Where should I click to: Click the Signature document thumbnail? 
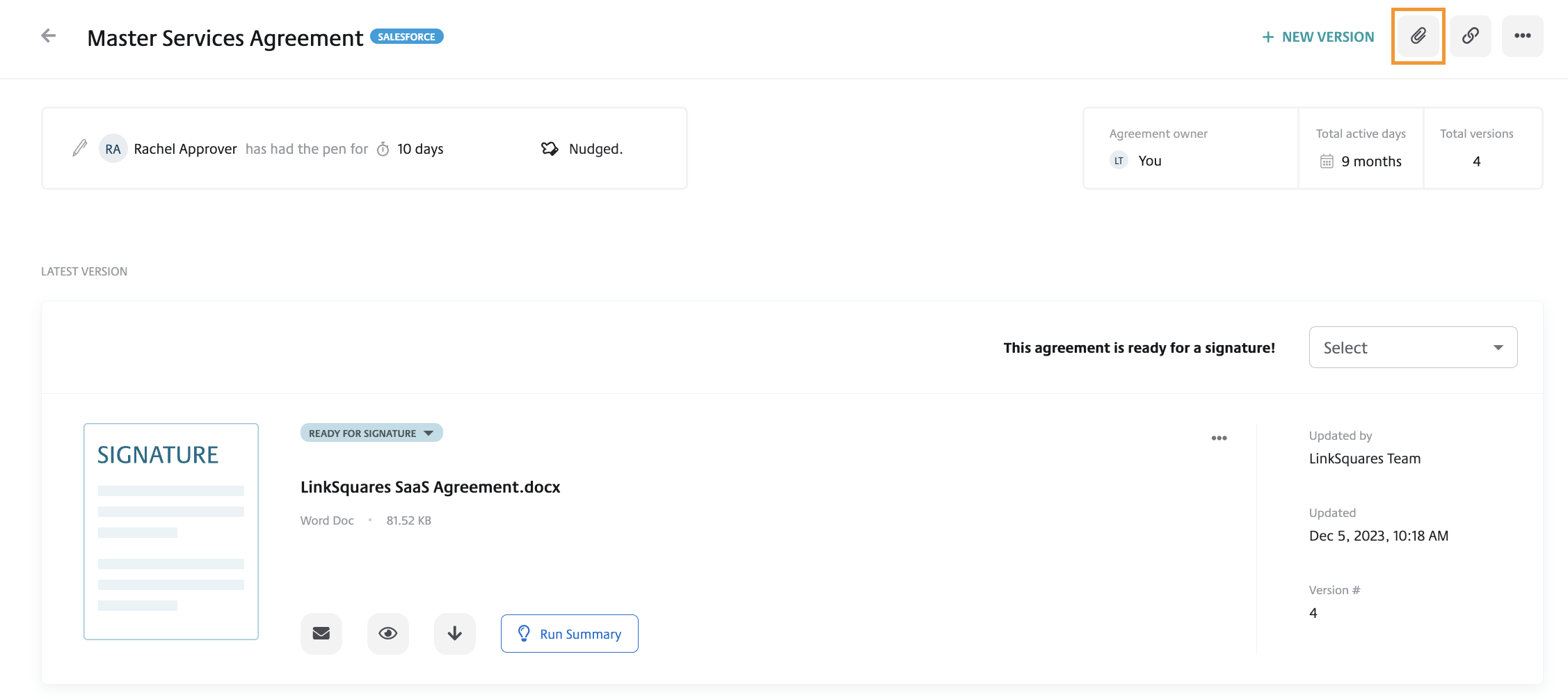170,530
